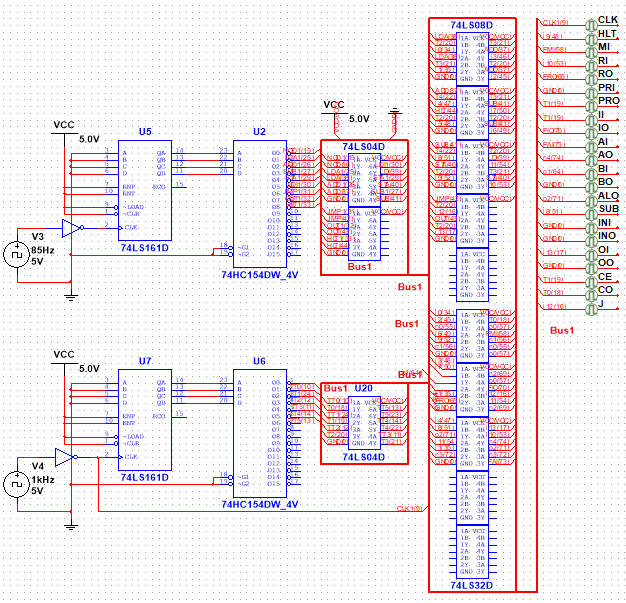
Task: Click the SUB probe indicator
Action: pos(591,214)
